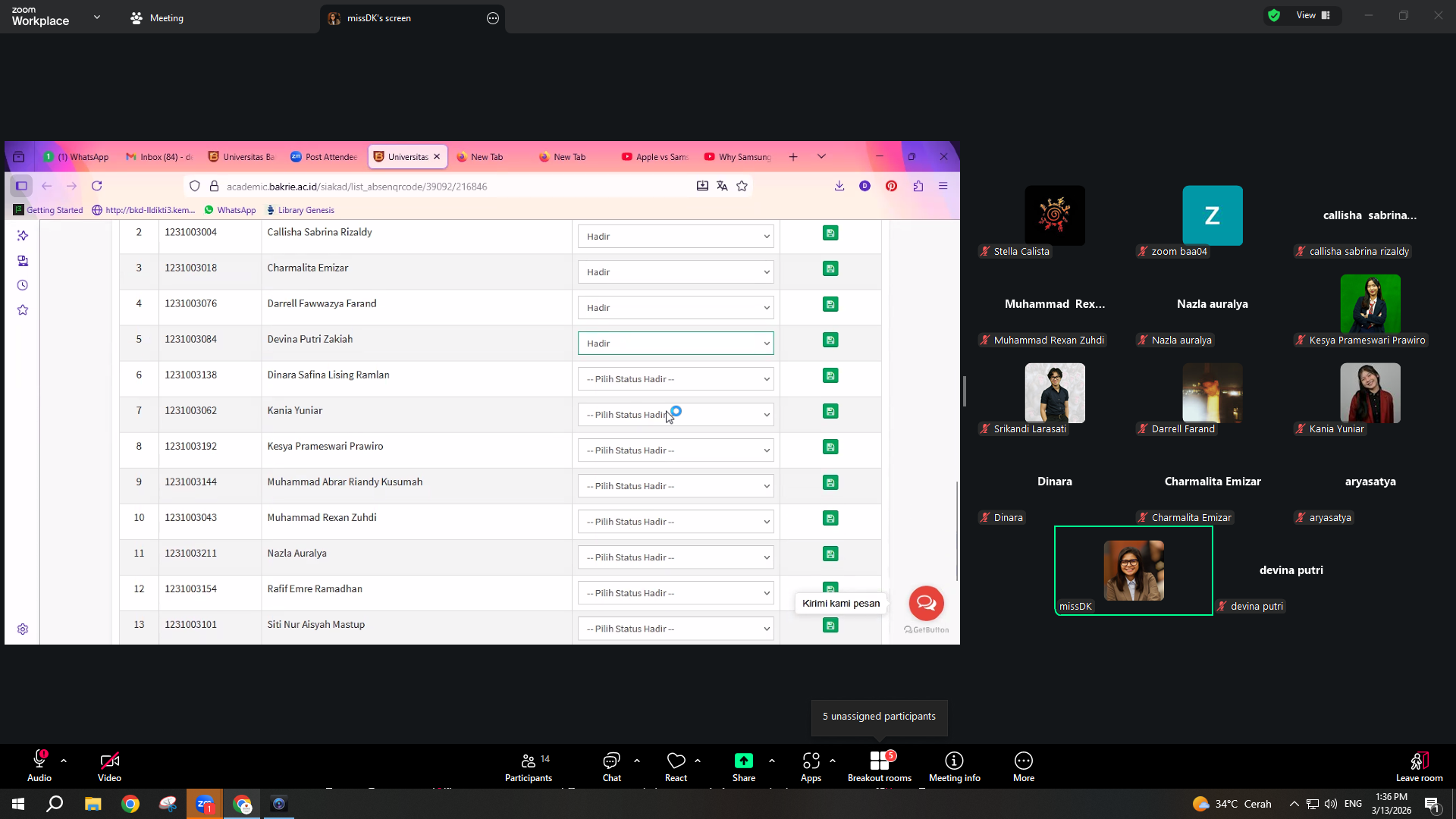Open the Zoom Workplace dropdown
The image size is (1456, 819).
[97, 17]
